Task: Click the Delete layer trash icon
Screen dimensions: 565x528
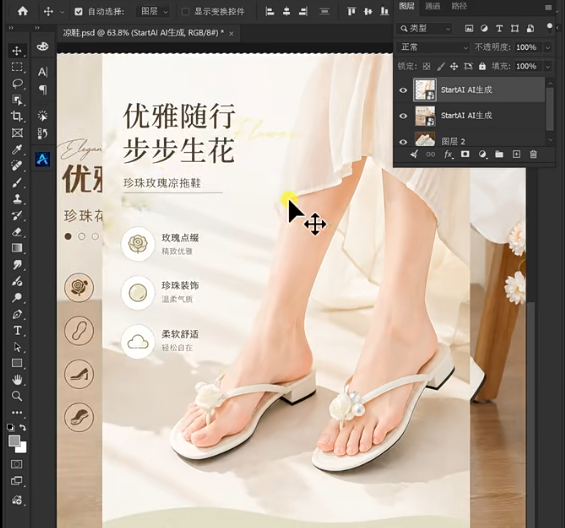Action: [x=533, y=154]
